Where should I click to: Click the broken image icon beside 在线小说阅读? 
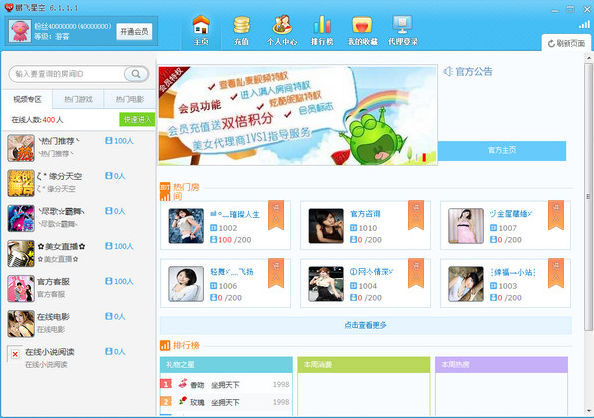15,354
